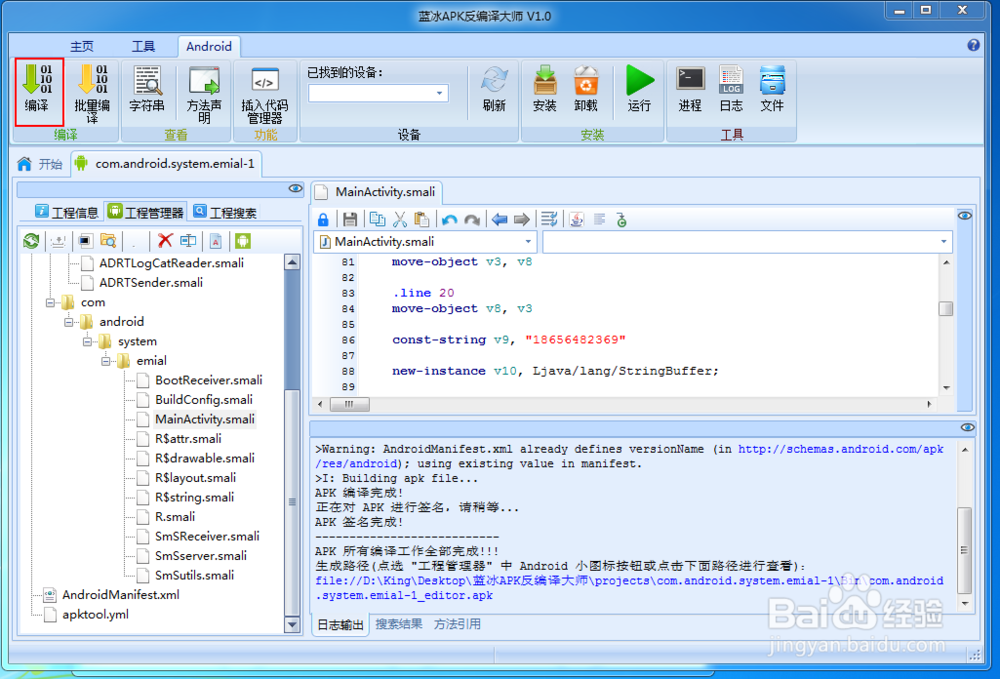Select the 日志输出 tab

coord(341,625)
